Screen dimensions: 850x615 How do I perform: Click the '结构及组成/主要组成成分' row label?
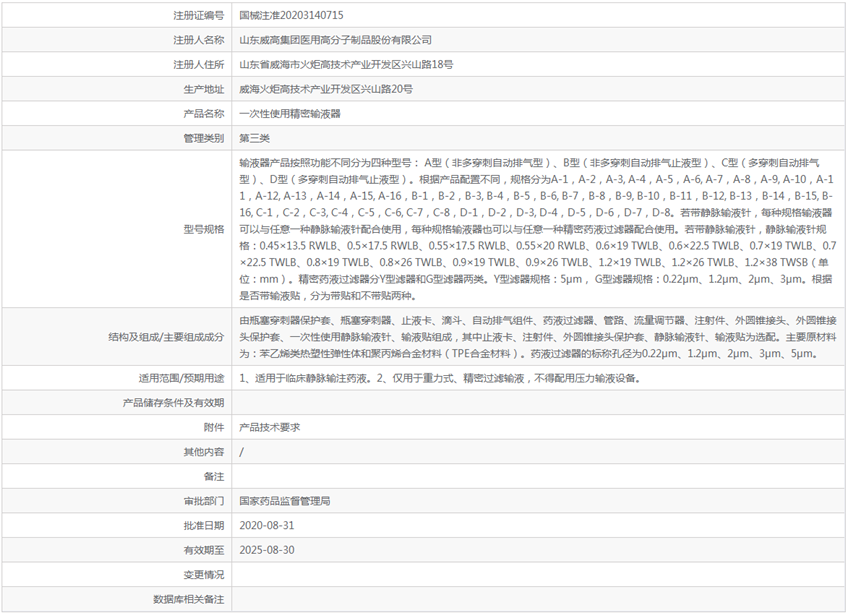[166, 337]
